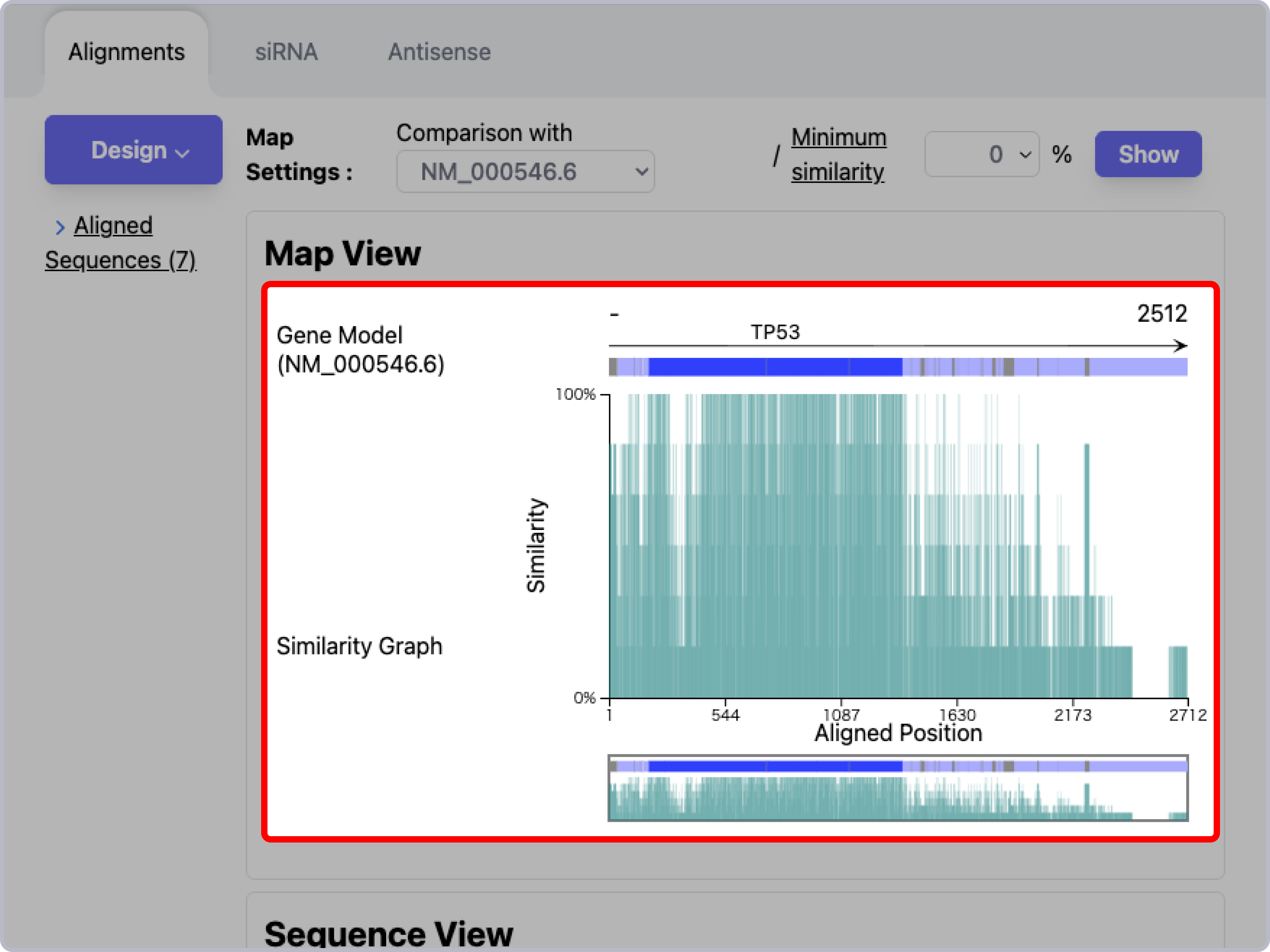Click the TP53 gene label
This screenshot has height=952, width=1270.
775,332
